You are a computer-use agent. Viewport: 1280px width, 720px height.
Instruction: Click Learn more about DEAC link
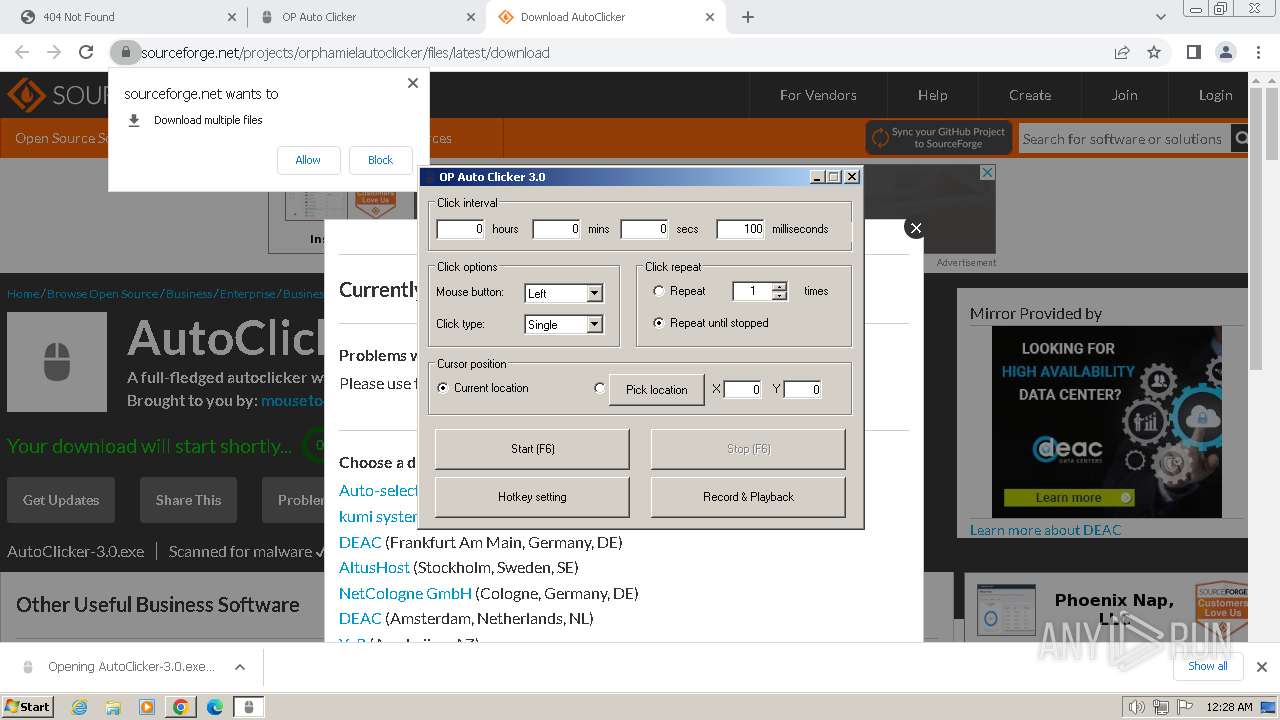1045,529
